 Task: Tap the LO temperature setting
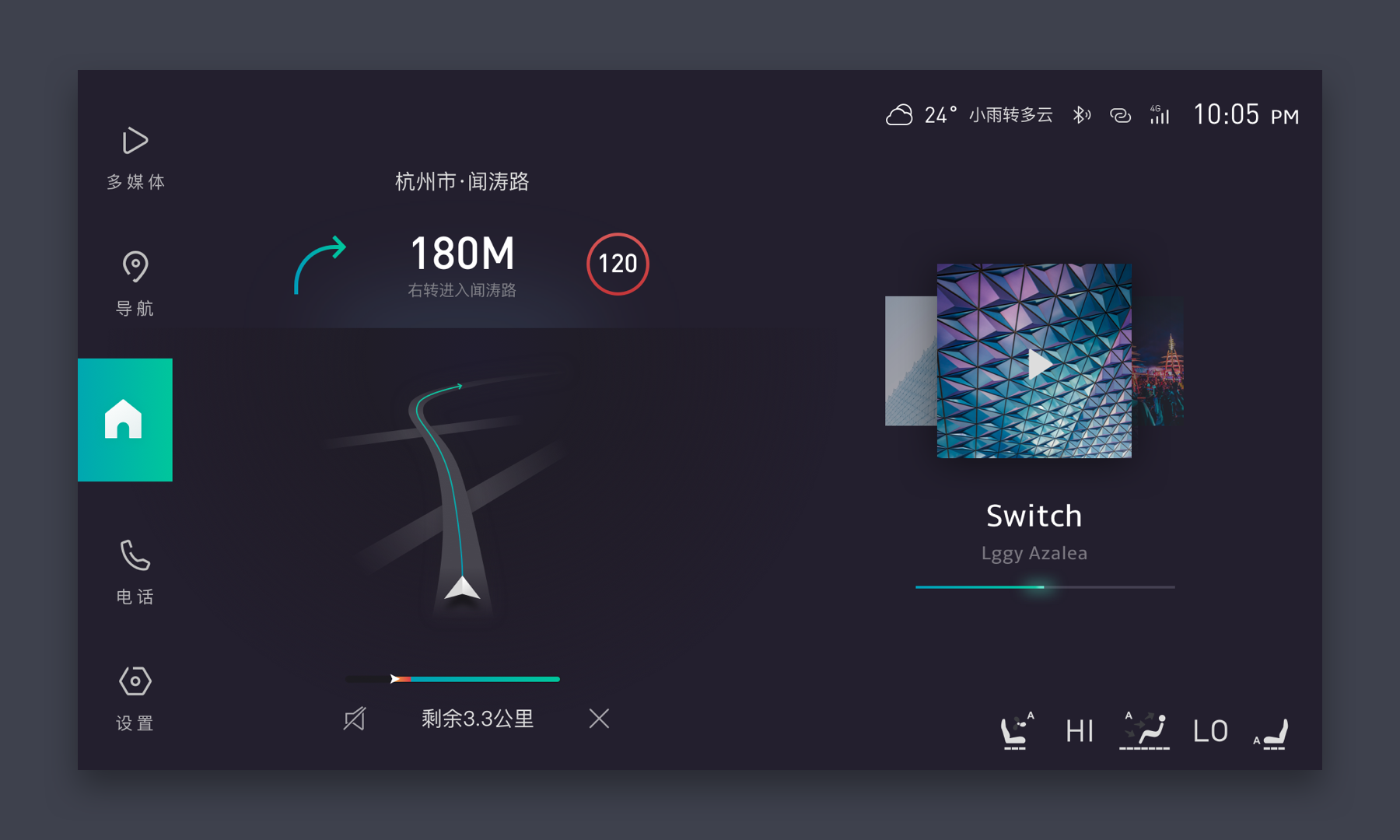pyautogui.click(x=1210, y=731)
